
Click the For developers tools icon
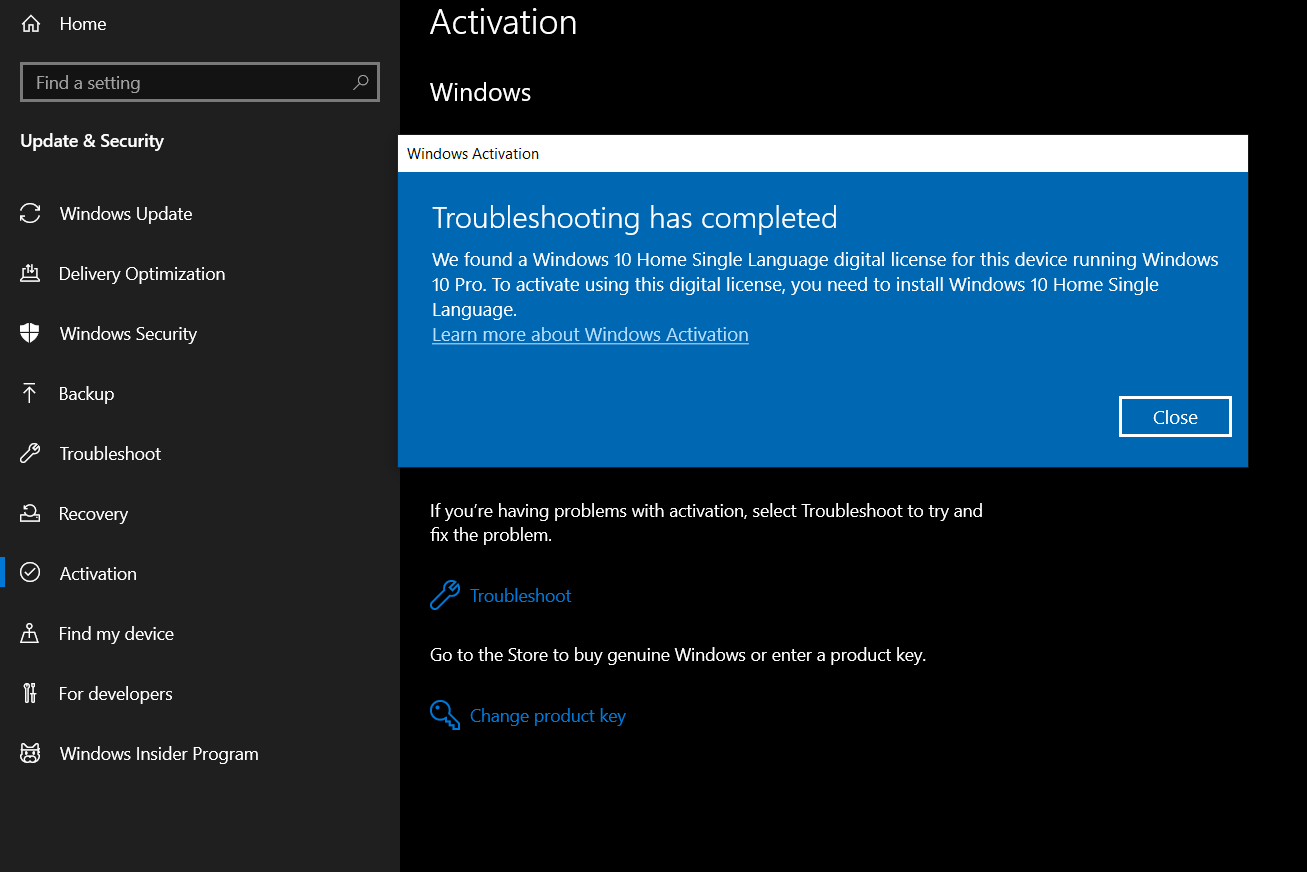pos(30,693)
